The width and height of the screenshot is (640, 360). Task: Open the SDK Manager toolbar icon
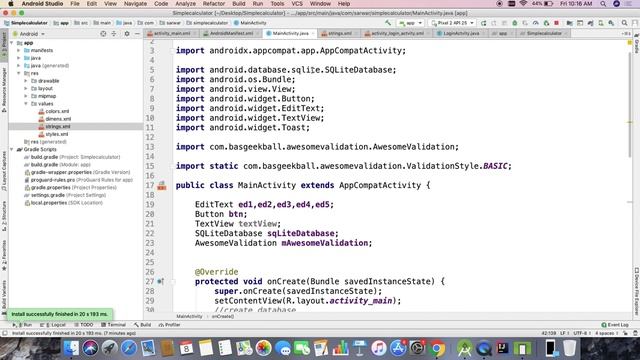[611, 23]
